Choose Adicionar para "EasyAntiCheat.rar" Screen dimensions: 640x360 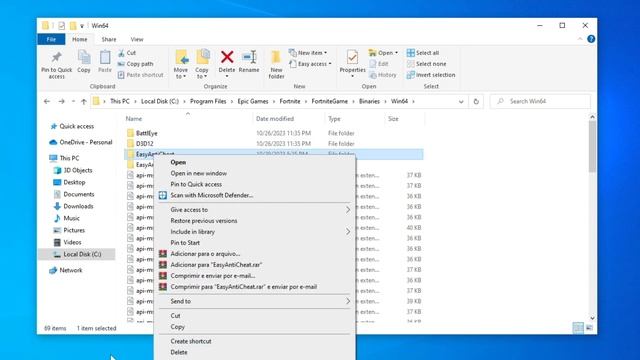pyautogui.click(x=216, y=264)
